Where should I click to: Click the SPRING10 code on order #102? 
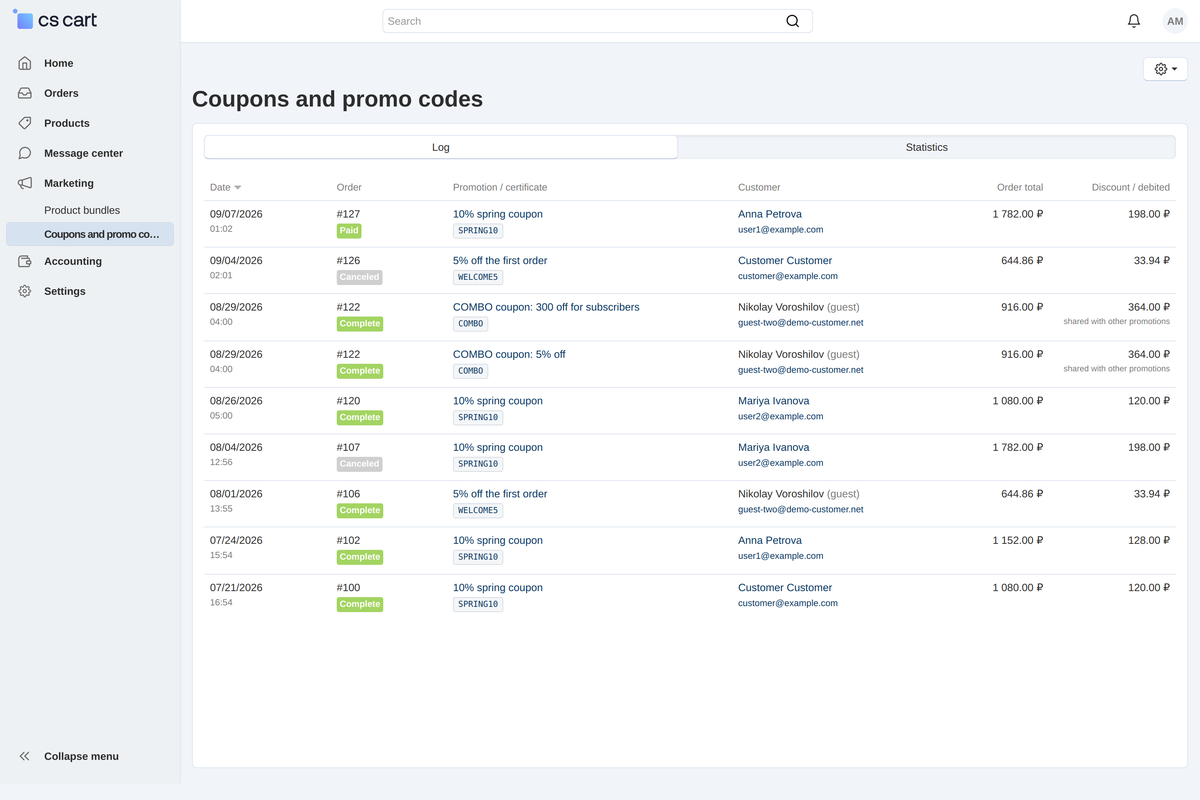point(478,557)
